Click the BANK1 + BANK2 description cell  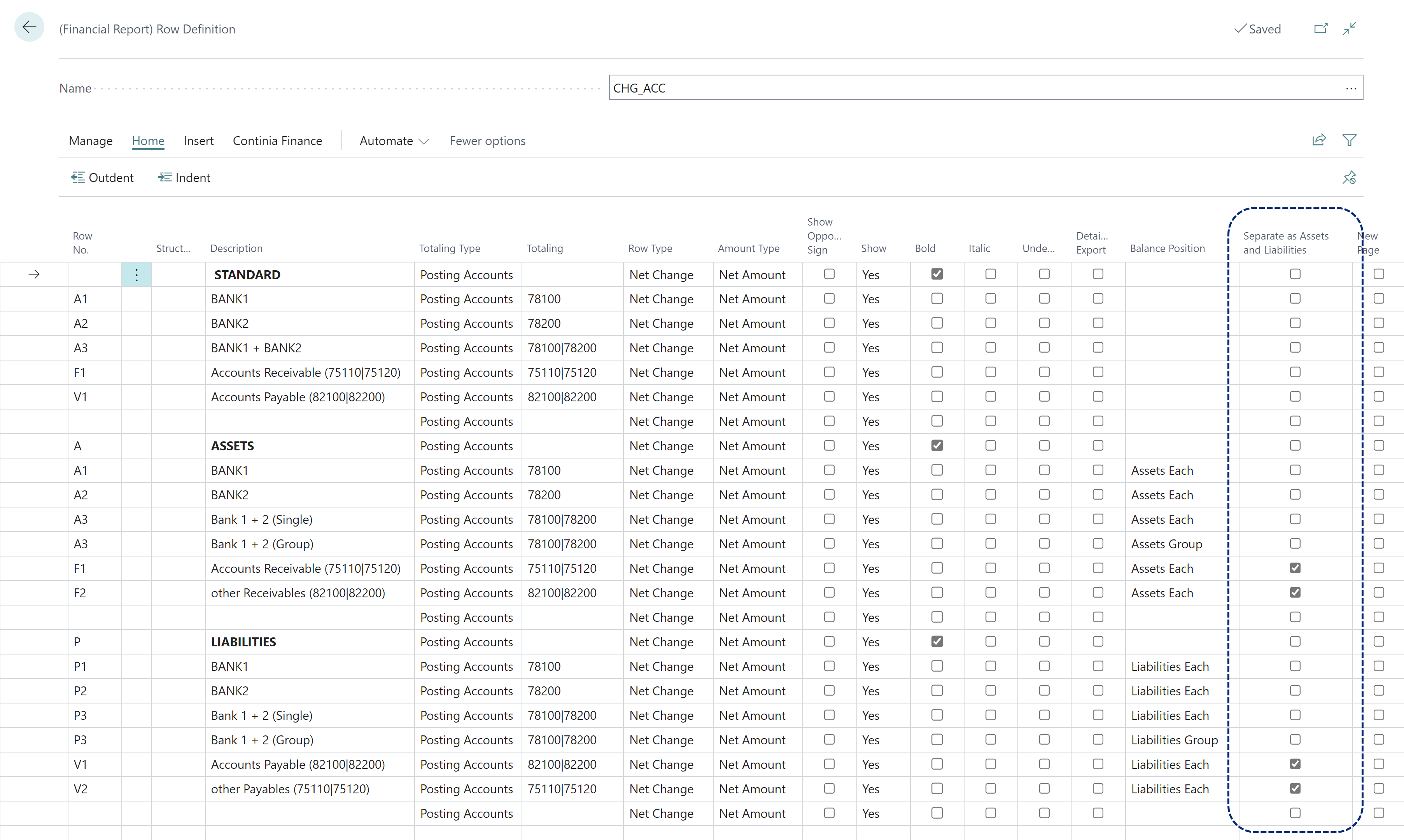pos(310,348)
